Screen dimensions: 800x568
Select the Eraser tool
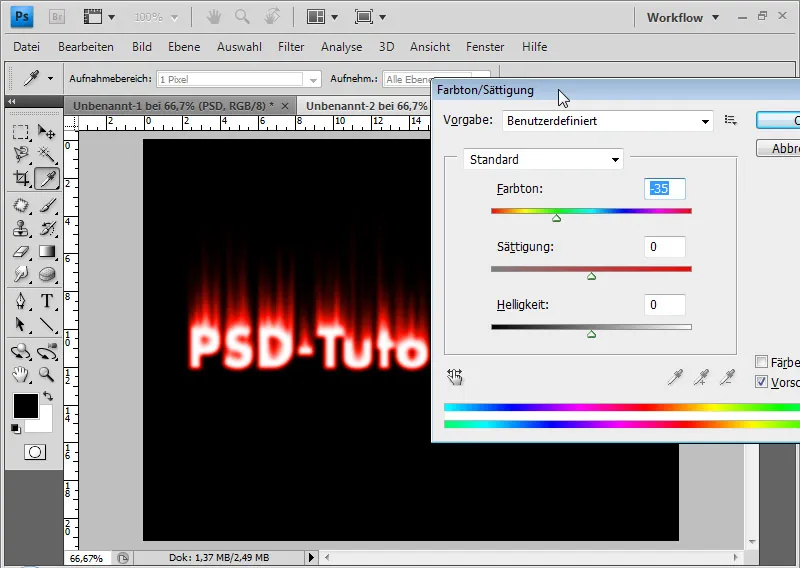(x=20, y=252)
